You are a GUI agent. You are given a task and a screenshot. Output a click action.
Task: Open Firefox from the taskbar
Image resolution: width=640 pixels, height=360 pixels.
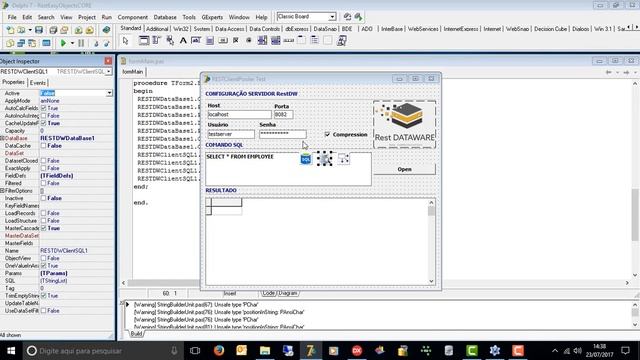click(219, 351)
